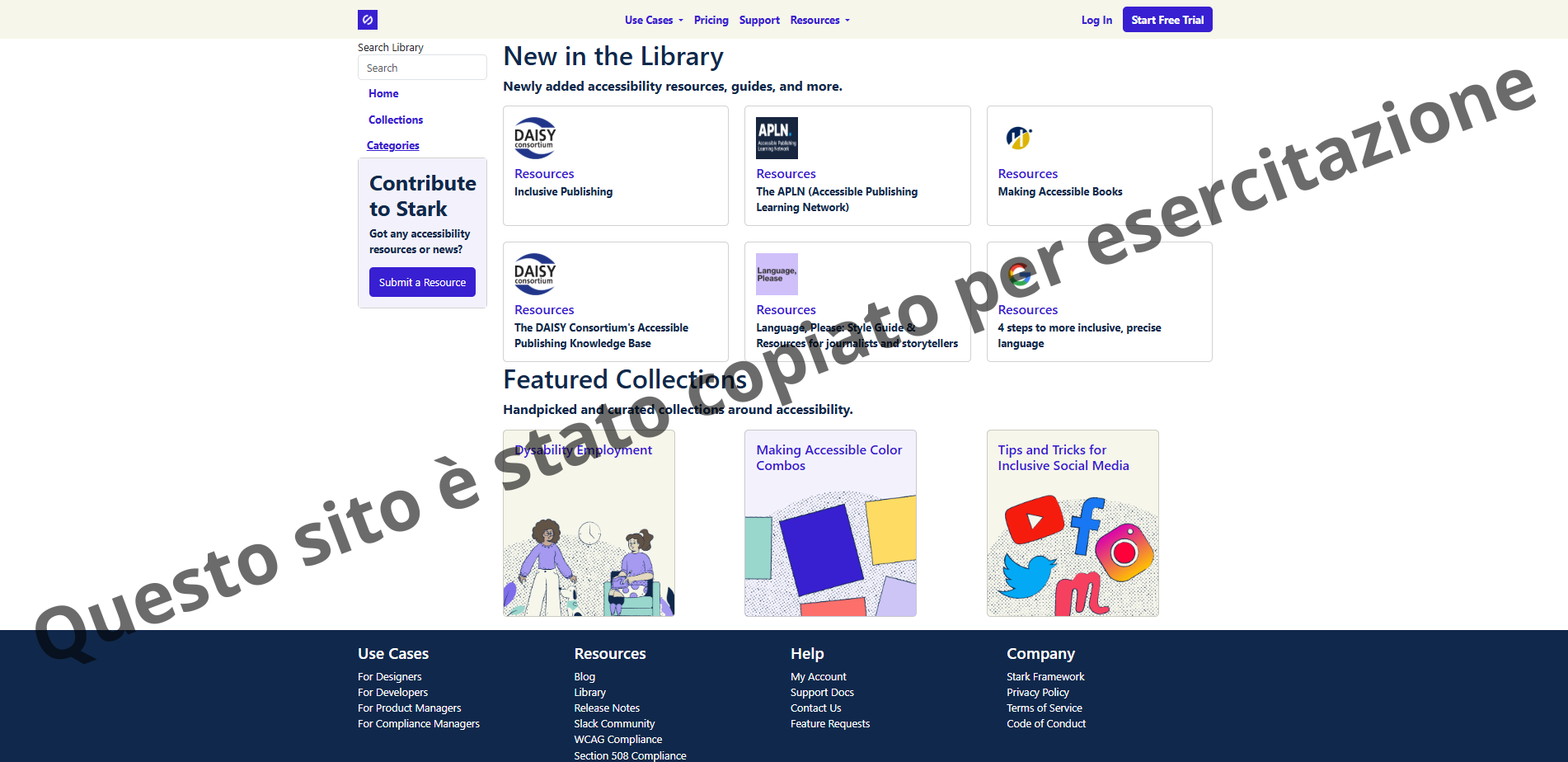
Task: Click the Submit a Resource button
Action: point(422,282)
